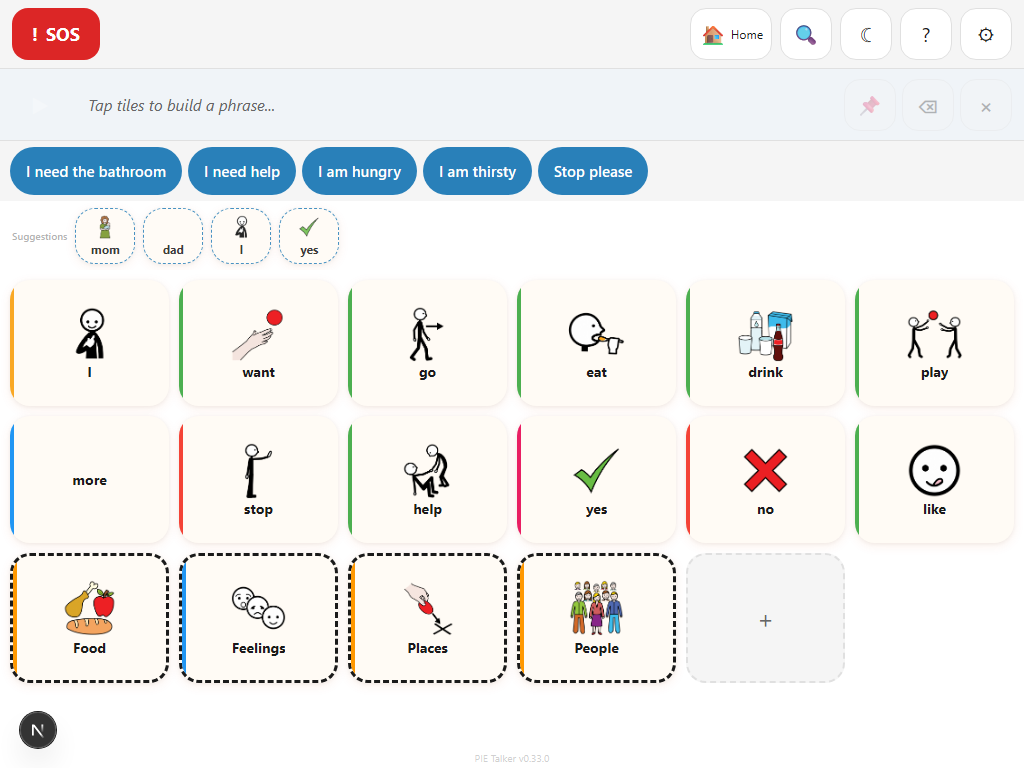Go to the Home board

point(731,34)
